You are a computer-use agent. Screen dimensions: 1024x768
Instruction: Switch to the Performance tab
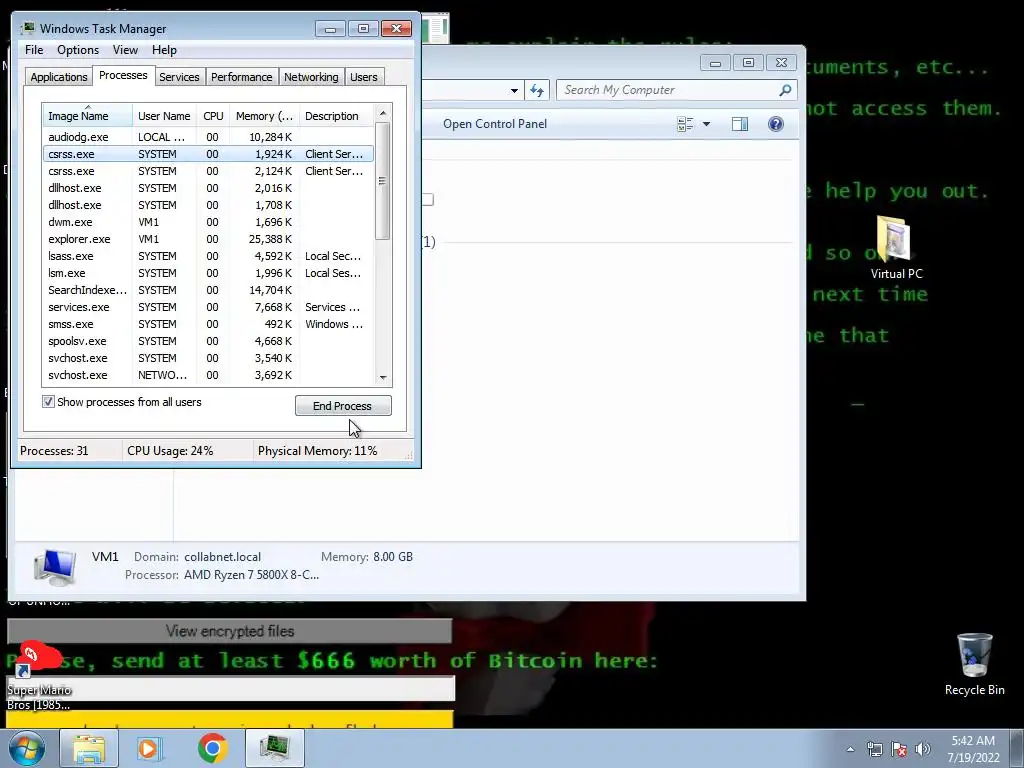(241, 77)
